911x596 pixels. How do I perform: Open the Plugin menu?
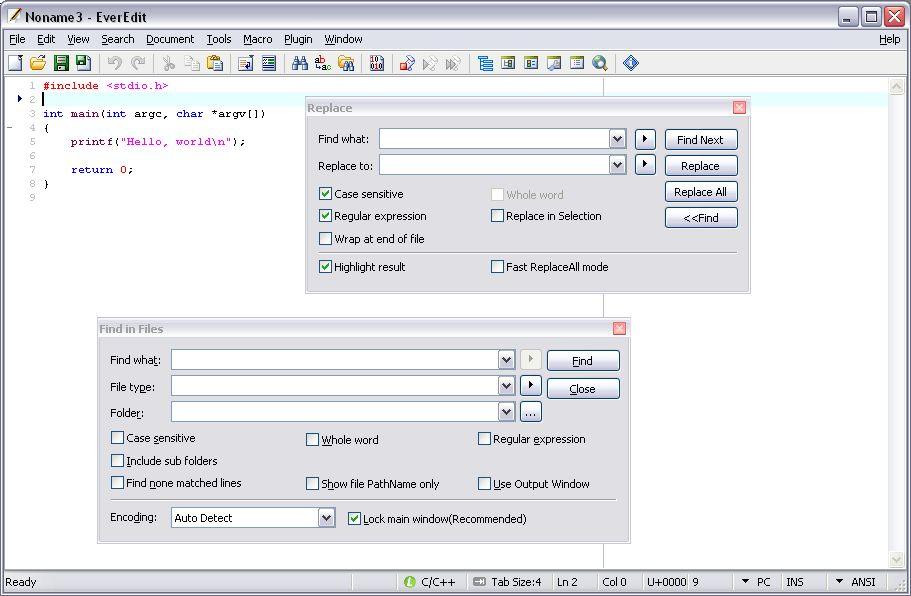[298, 39]
